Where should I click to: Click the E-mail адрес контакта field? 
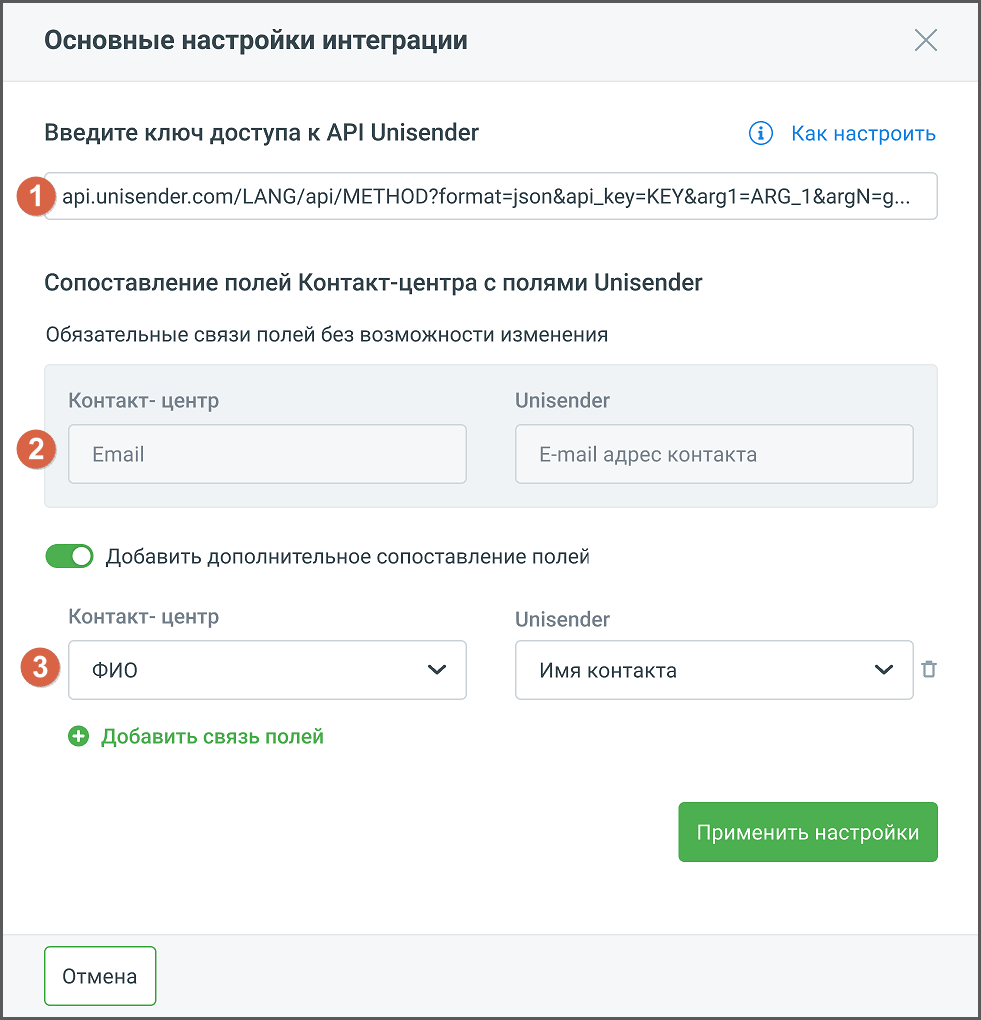714,454
